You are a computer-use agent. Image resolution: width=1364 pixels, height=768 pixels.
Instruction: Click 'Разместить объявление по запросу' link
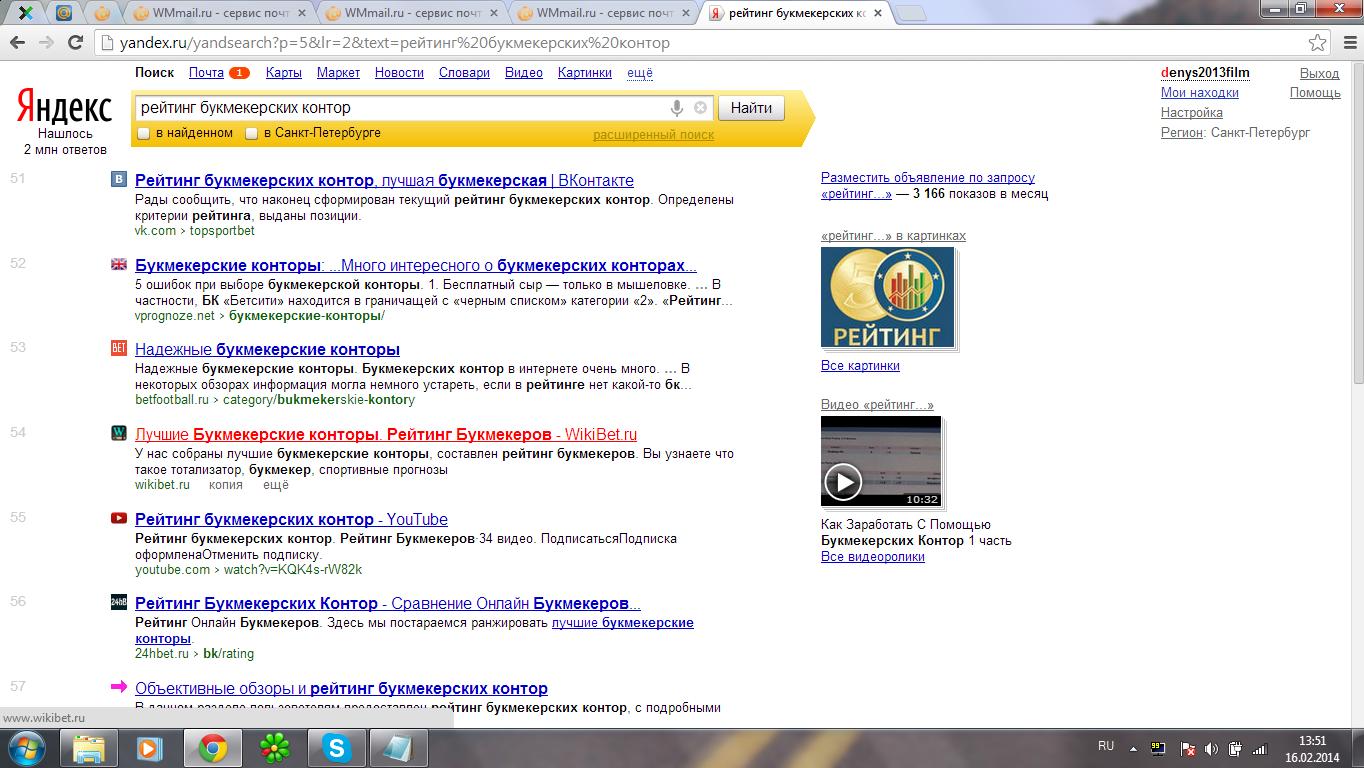928,178
